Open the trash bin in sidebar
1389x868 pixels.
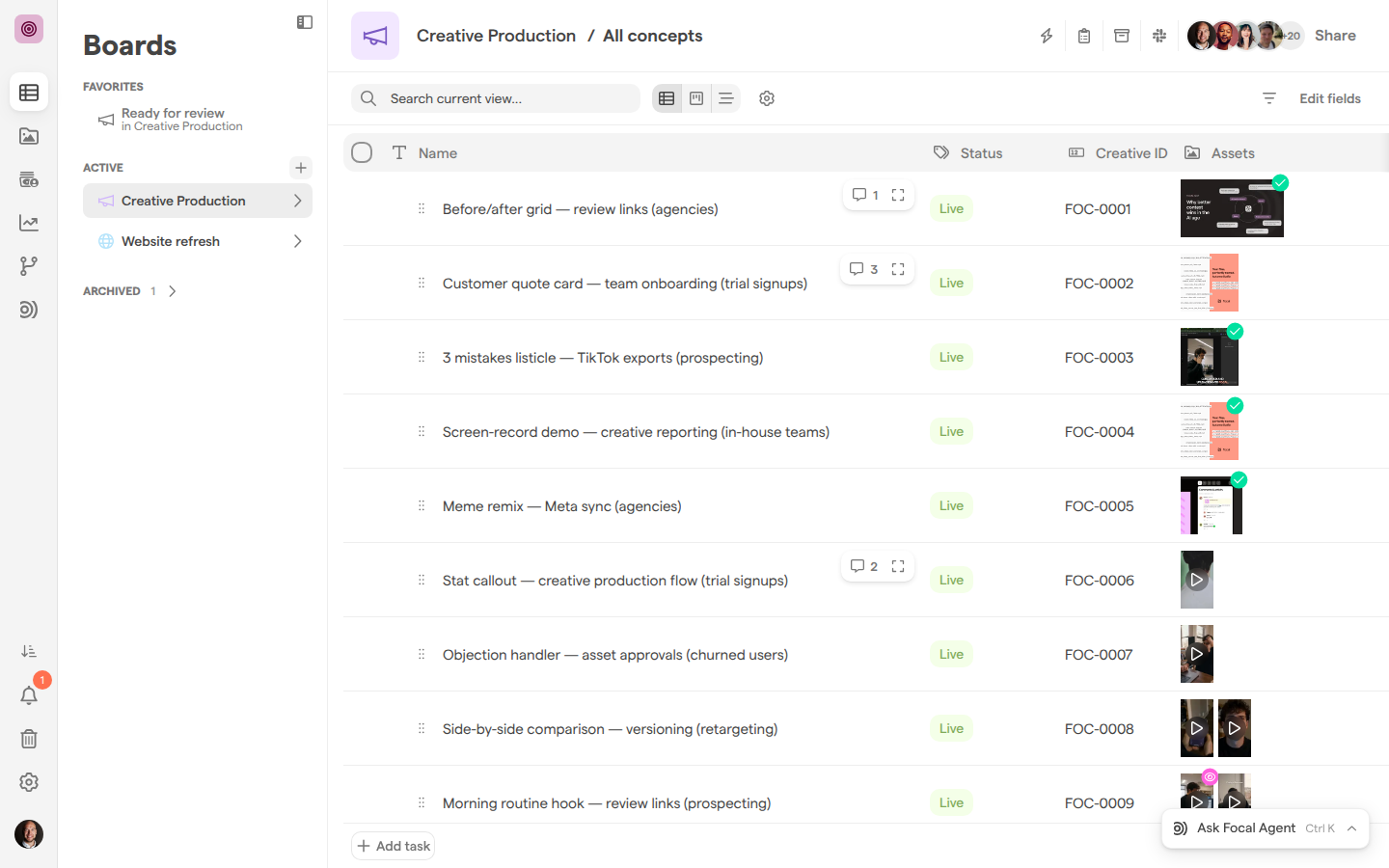tap(29, 739)
